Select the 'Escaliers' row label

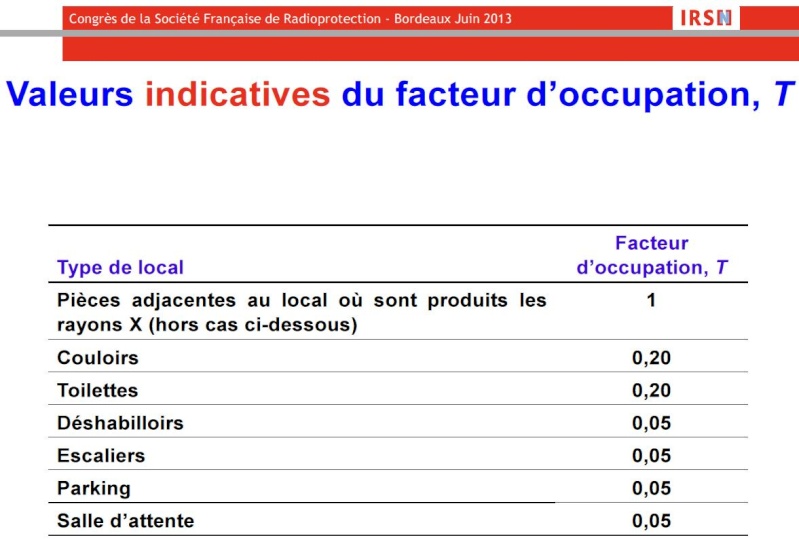click(x=101, y=455)
